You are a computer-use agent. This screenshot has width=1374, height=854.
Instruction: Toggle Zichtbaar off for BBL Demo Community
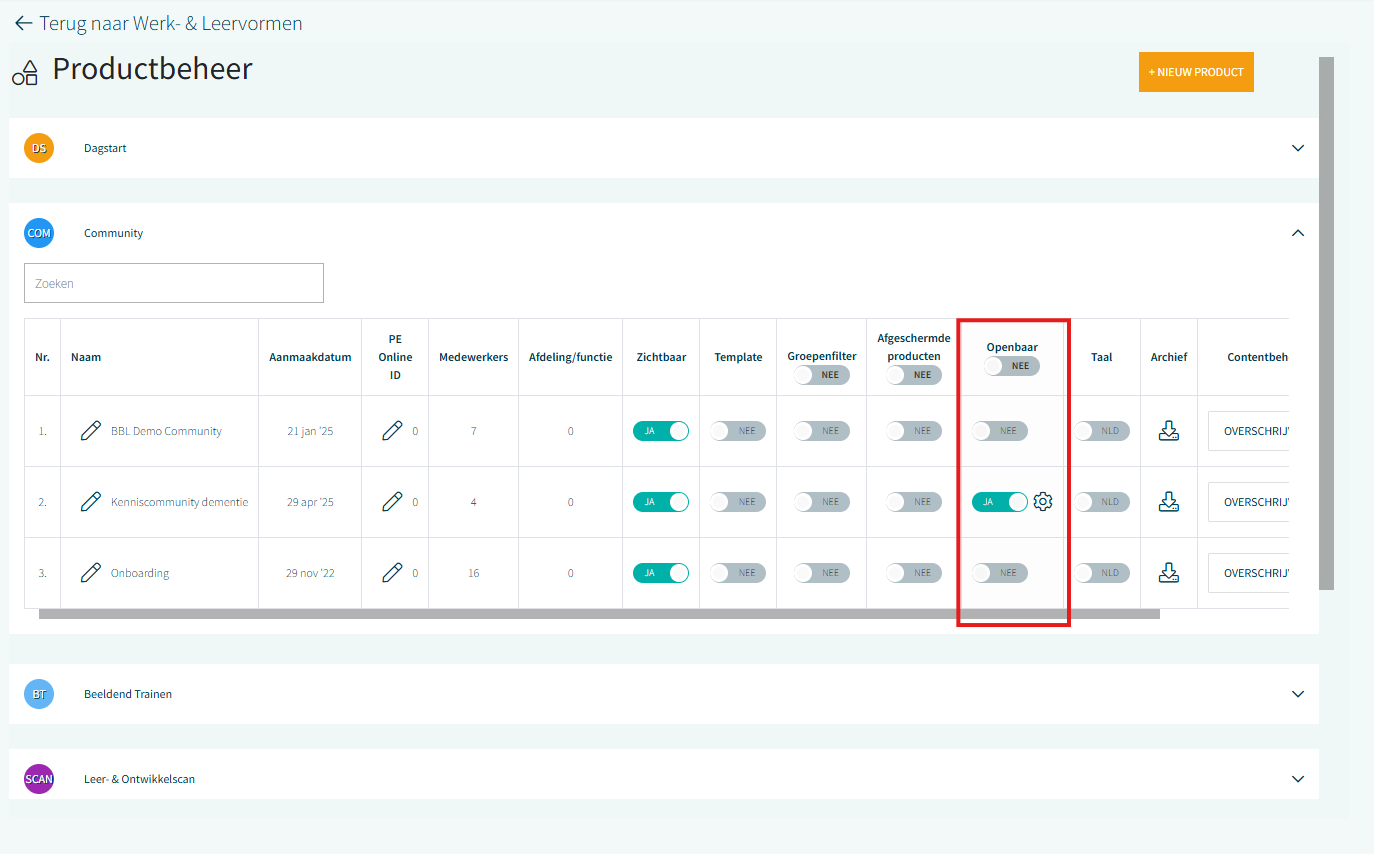pyautogui.click(x=661, y=431)
